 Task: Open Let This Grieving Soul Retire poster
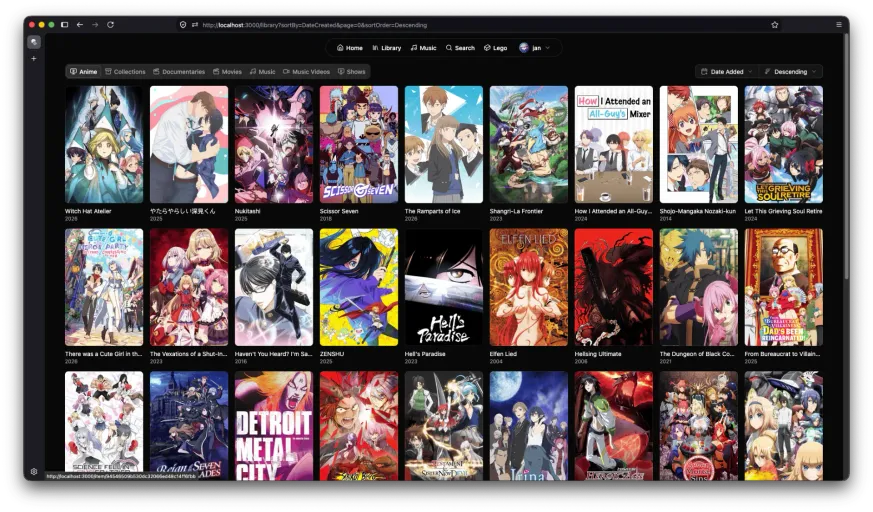coord(783,145)
